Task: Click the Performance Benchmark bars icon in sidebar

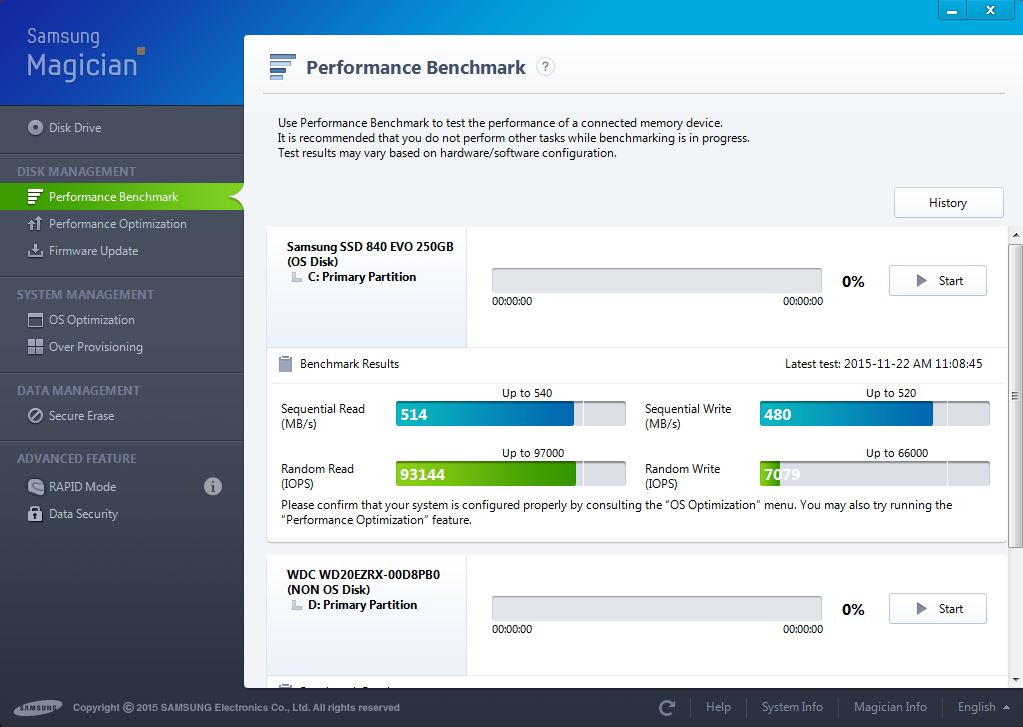Action: coord(35,196)
